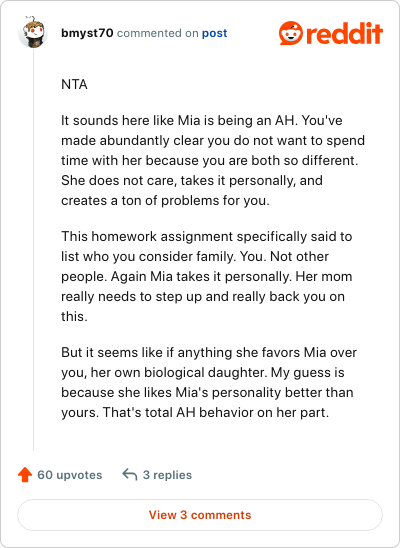Viewport: 400px width, 548px height.
Task: Click the line "list who you consider family"
Action: pyautogui.click(x=195, y=257)
